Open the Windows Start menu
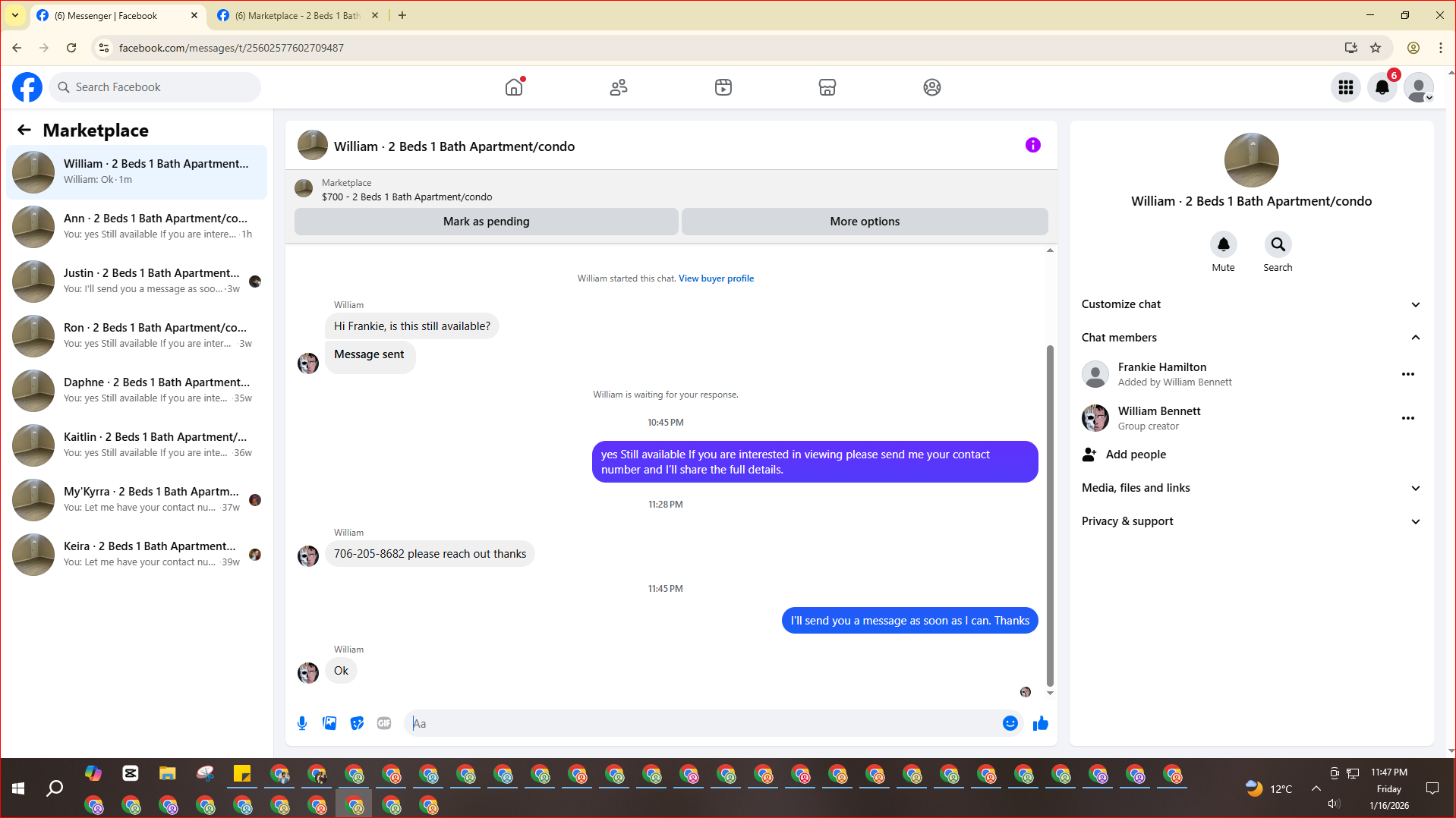This screenshot has height=818, width=1456. [x=18, y=788]
